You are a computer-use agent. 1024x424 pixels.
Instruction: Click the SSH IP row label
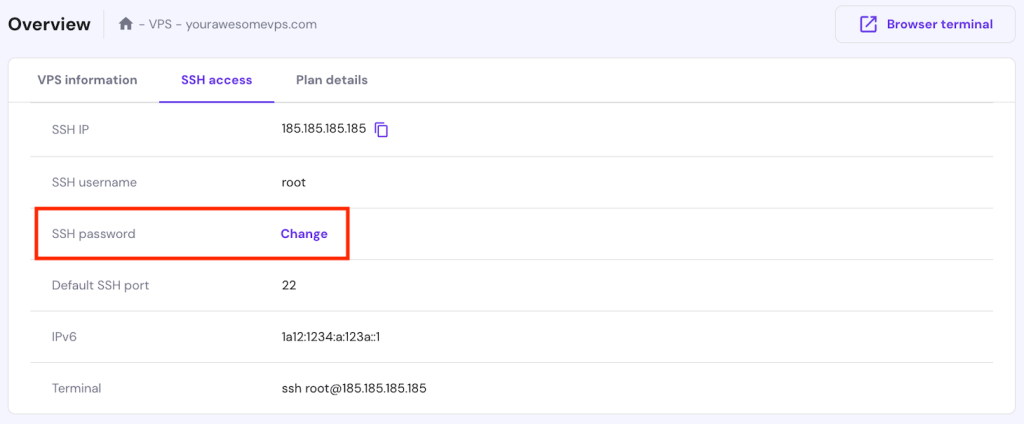71,130
